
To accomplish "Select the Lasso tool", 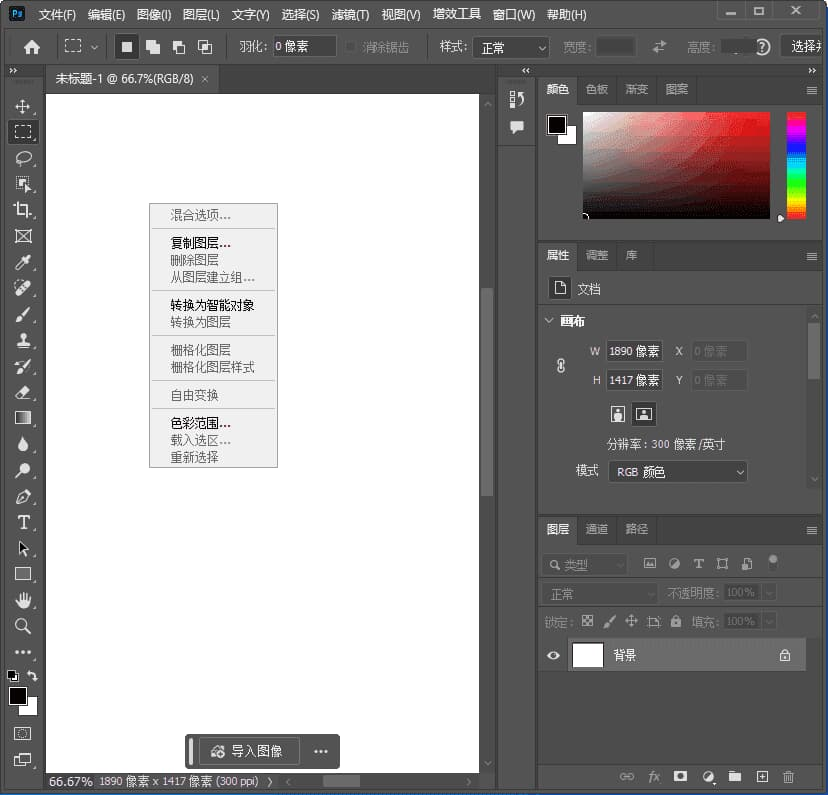I will pos(23,158).
